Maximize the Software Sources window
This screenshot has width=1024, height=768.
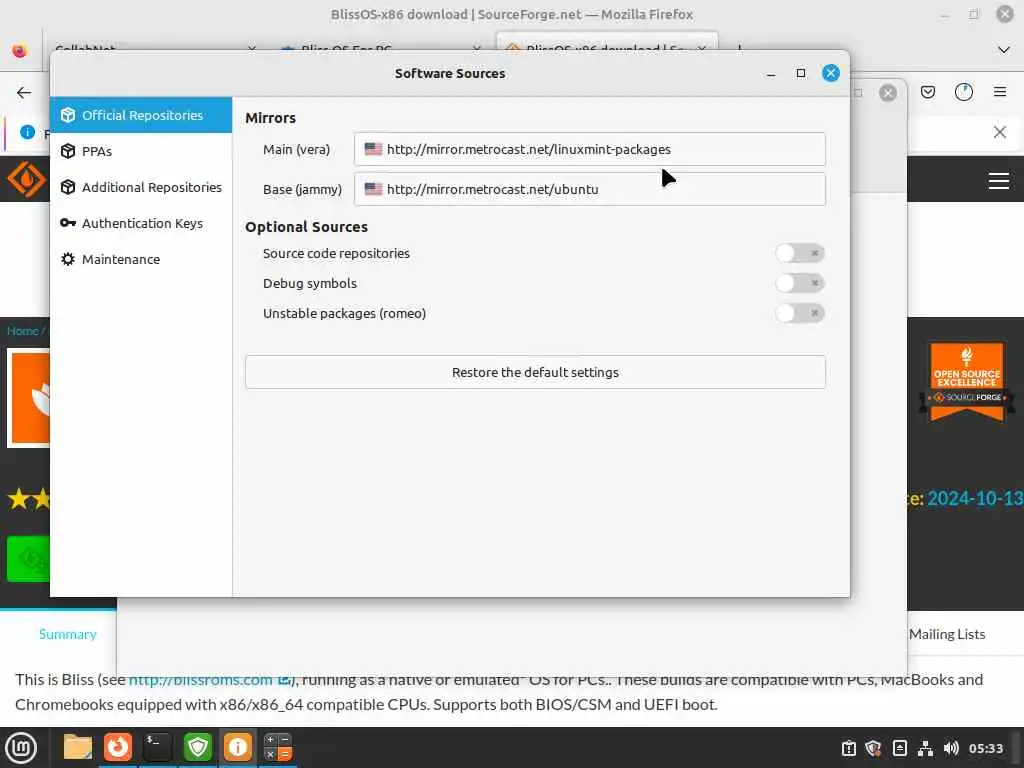click(801, 73)
